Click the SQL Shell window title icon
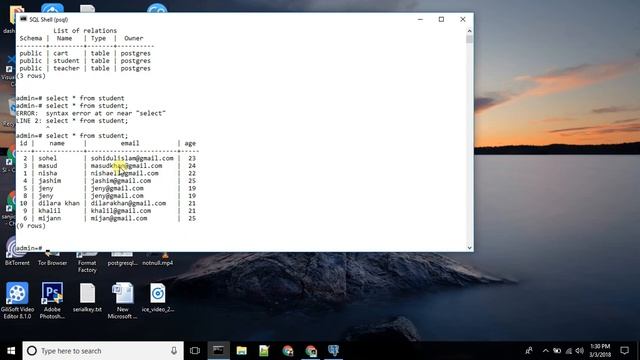The height and width of the screenshot is (360, 640). tap(23, 19)
